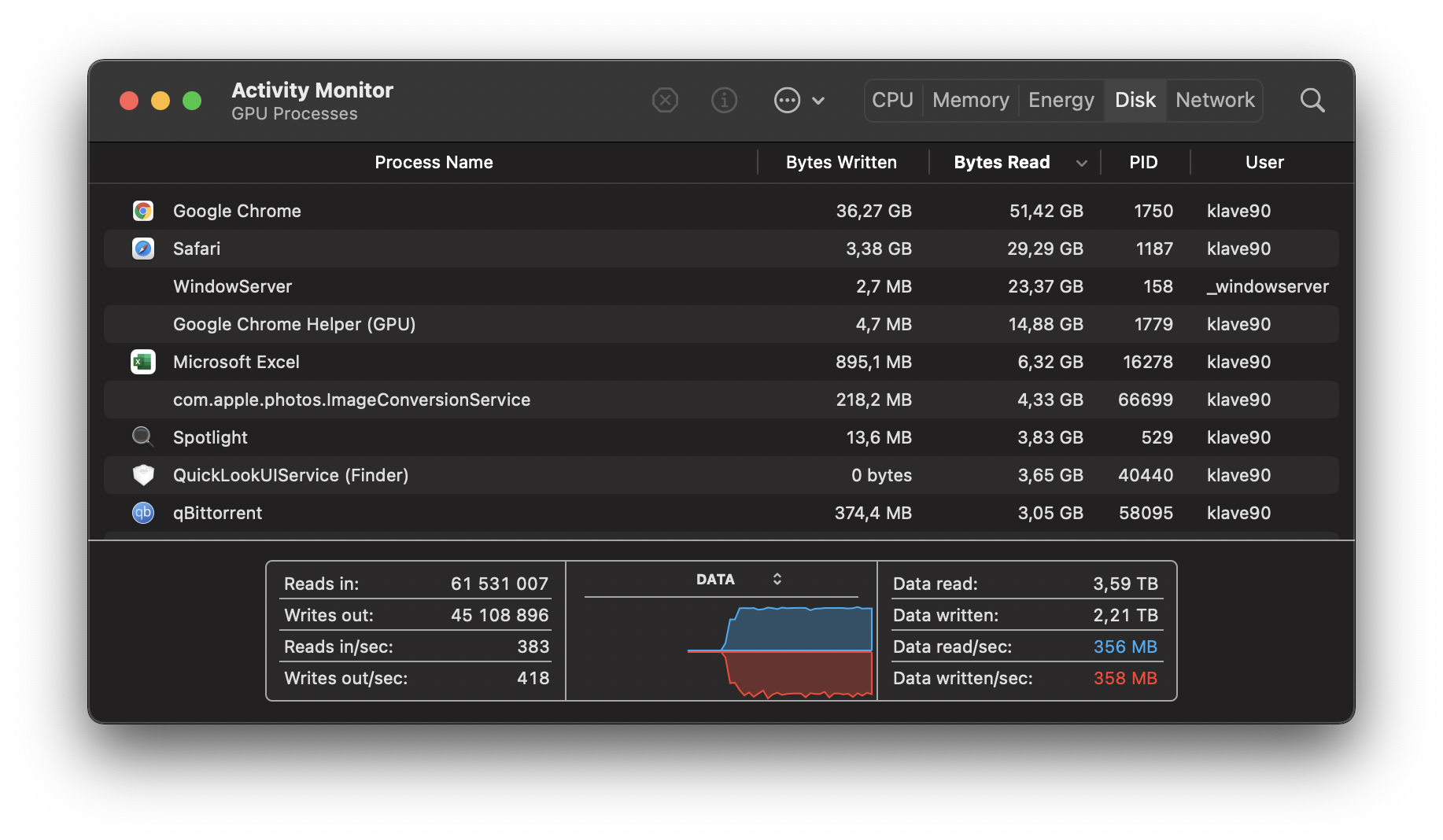The image size is (1443, 840).
Task: Select the Safari process row
Action: point(721,249)
